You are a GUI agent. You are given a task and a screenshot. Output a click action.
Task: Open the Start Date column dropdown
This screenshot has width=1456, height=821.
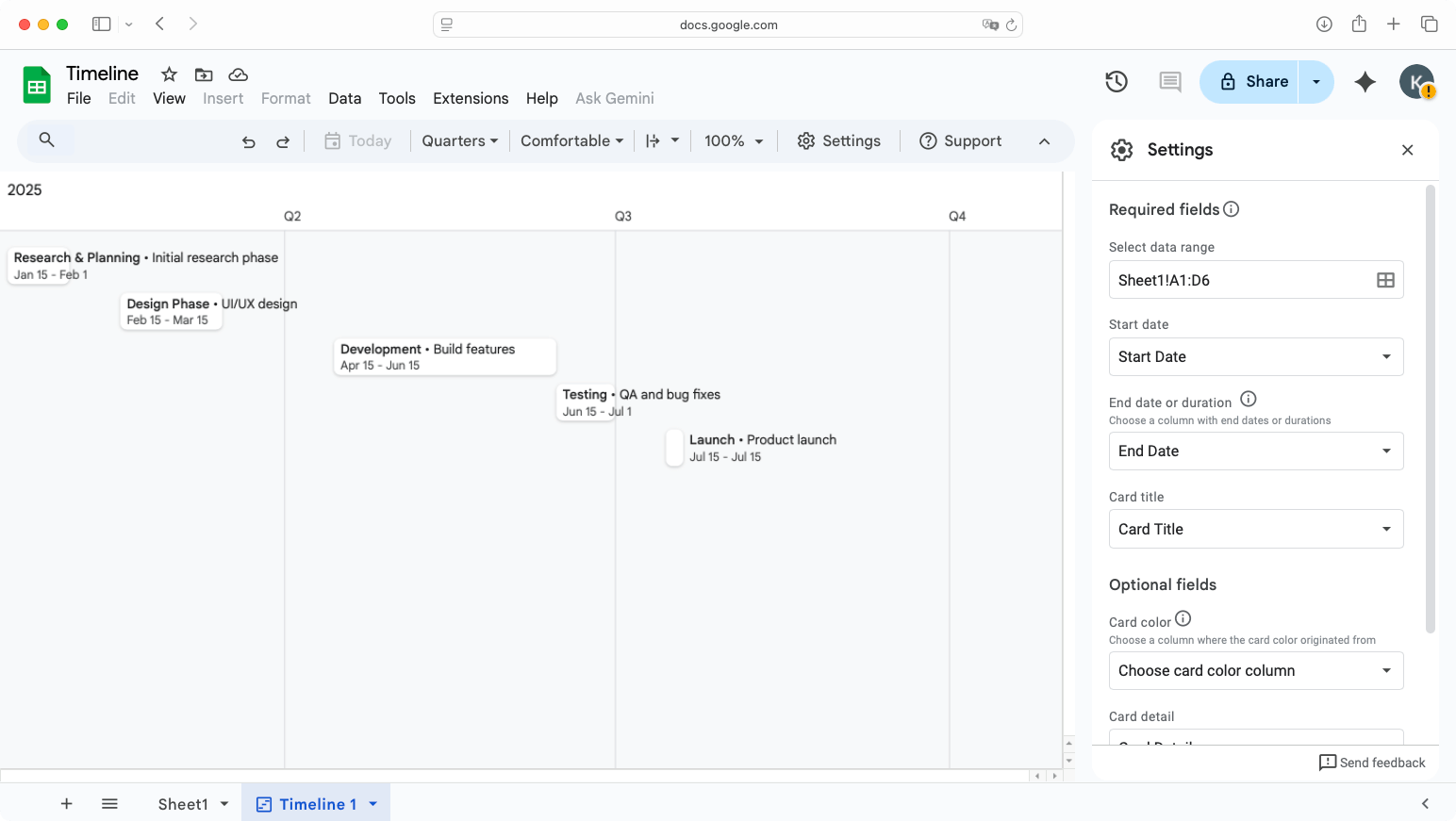point(1255,356)
